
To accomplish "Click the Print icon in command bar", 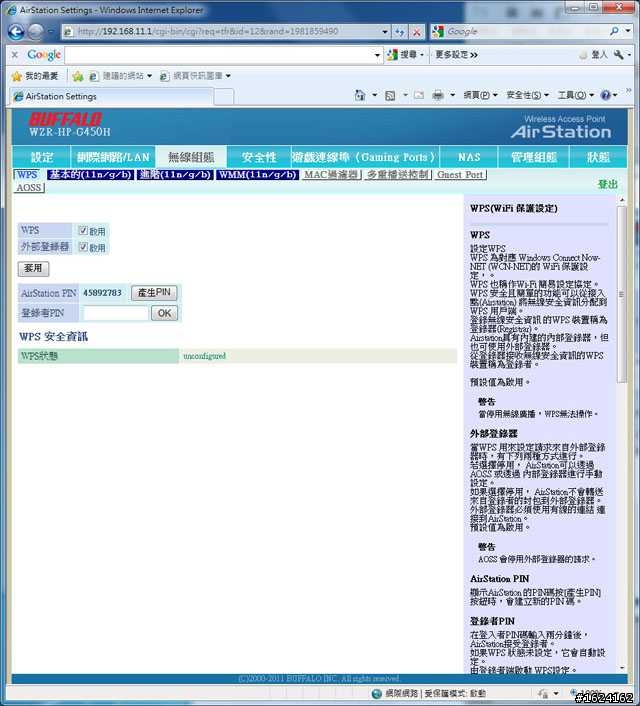I will [438, 95].
